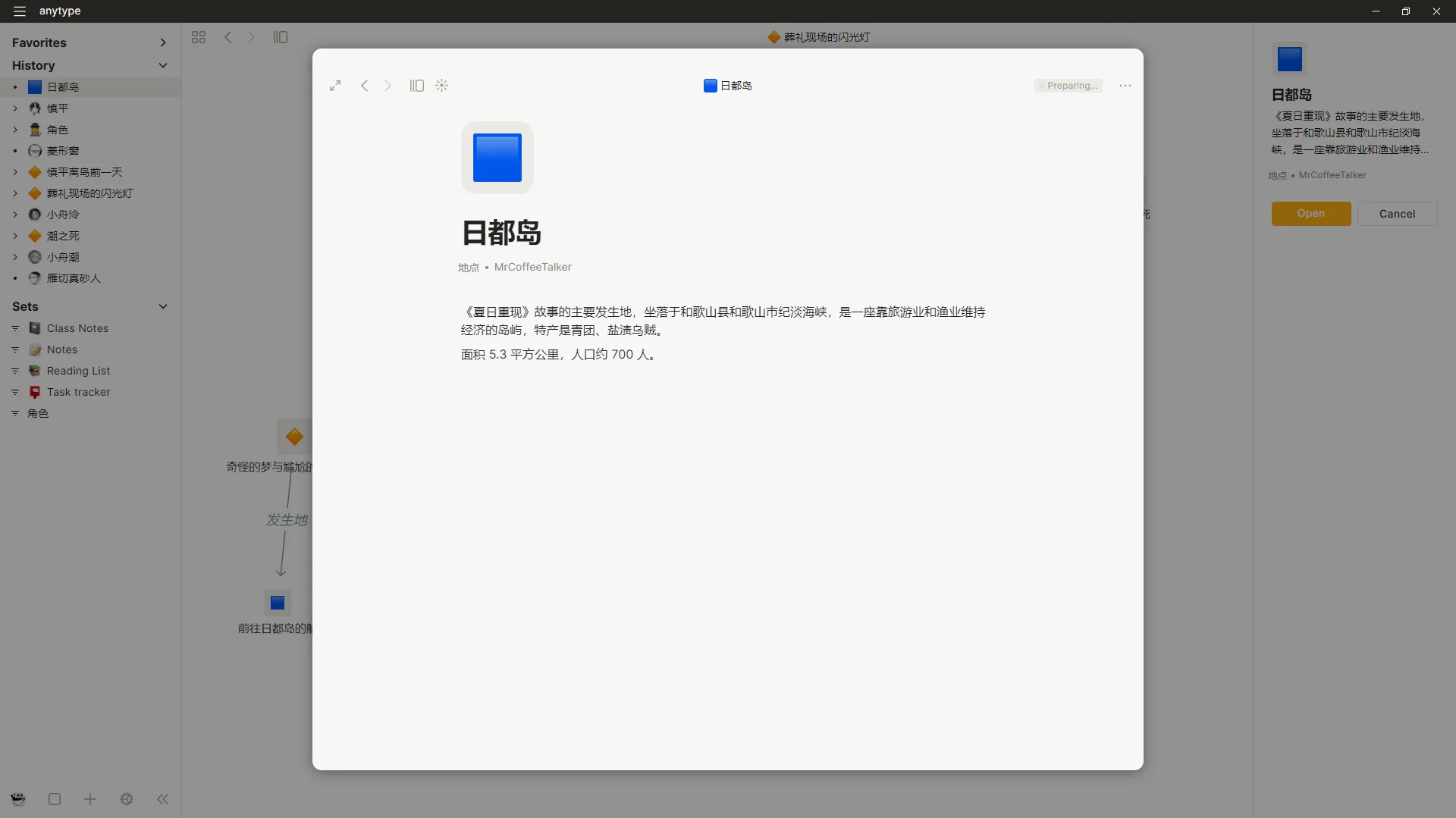Click the Preparing sync status badge
The width and height of the screenshot is (1456, 818).
[x=1068, y=86]
